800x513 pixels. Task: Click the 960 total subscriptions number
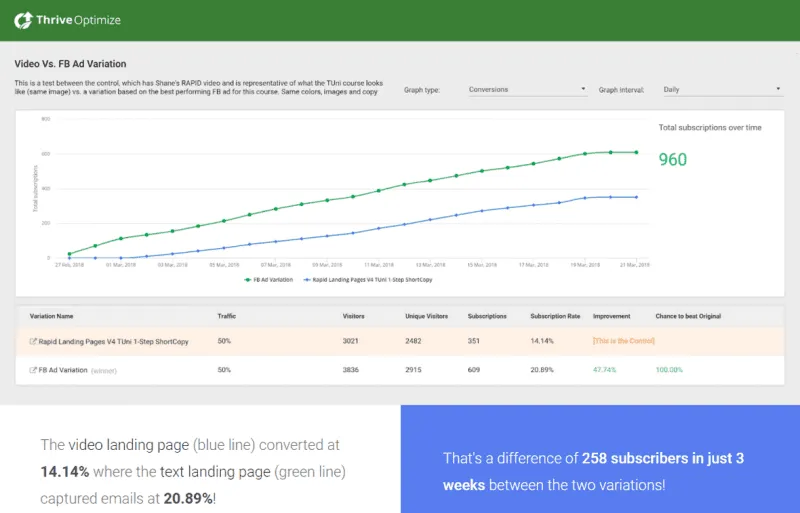[672, 159]
